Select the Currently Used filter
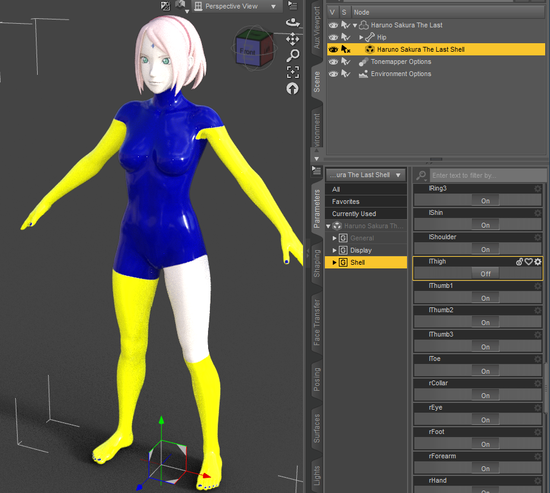Viewport: 550px width, 493px height. pyautogui.click(x=366, y=214)
